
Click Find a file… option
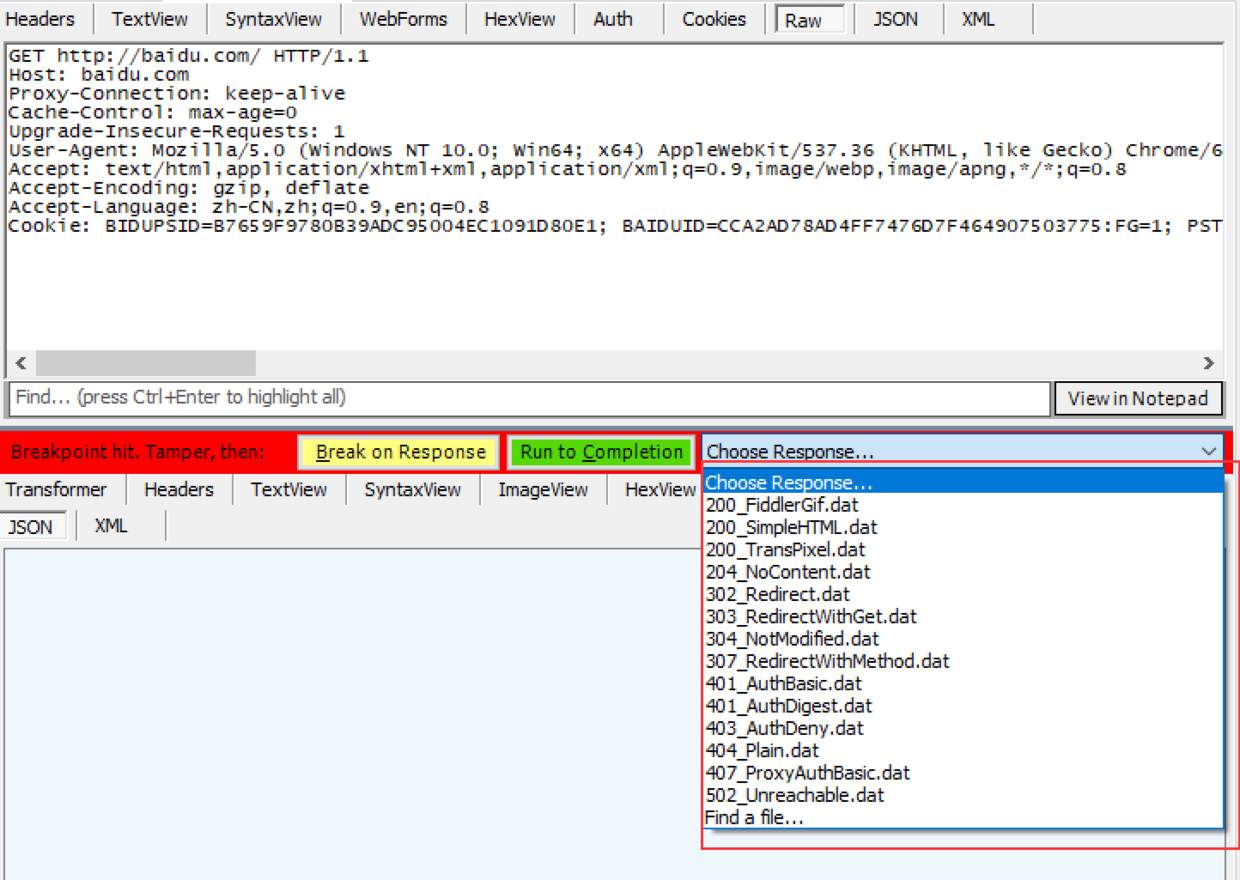pyautogui.click(x=754, y=817)
